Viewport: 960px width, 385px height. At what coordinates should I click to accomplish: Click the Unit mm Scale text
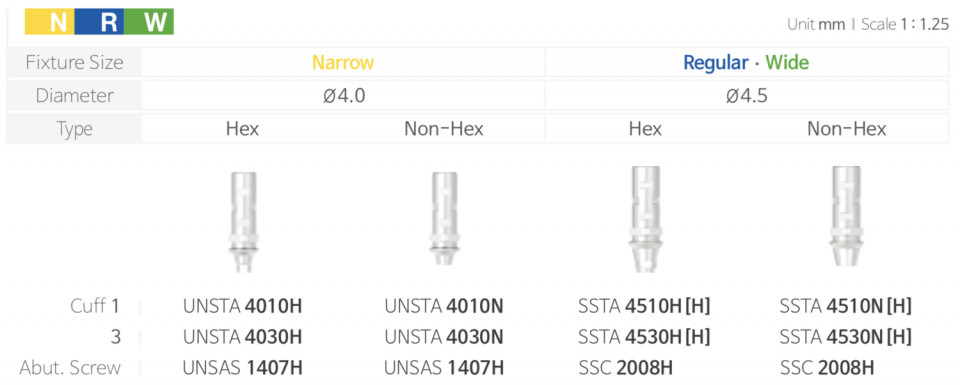[868, 24]
